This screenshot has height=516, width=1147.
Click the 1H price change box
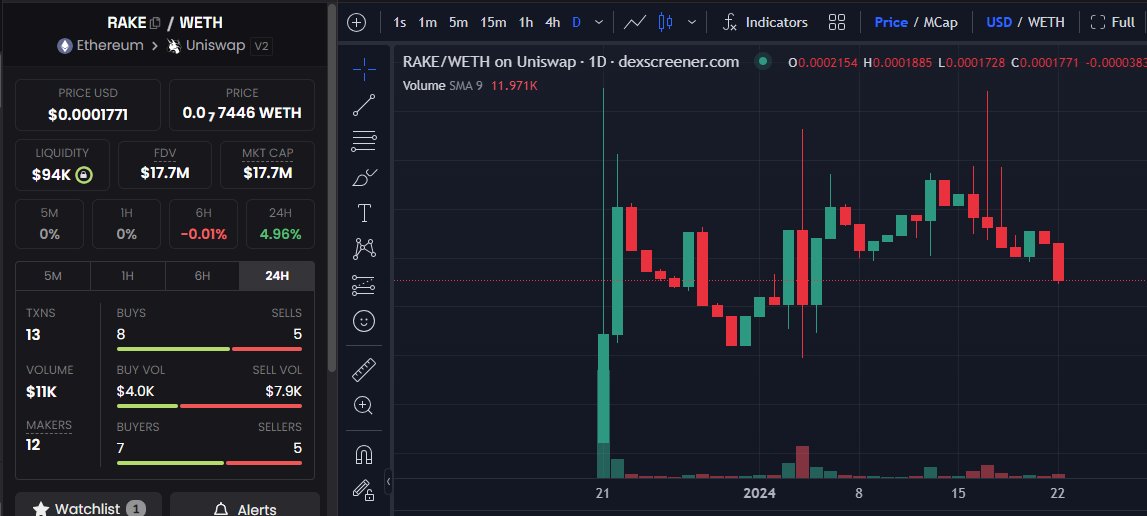point(127,224)
